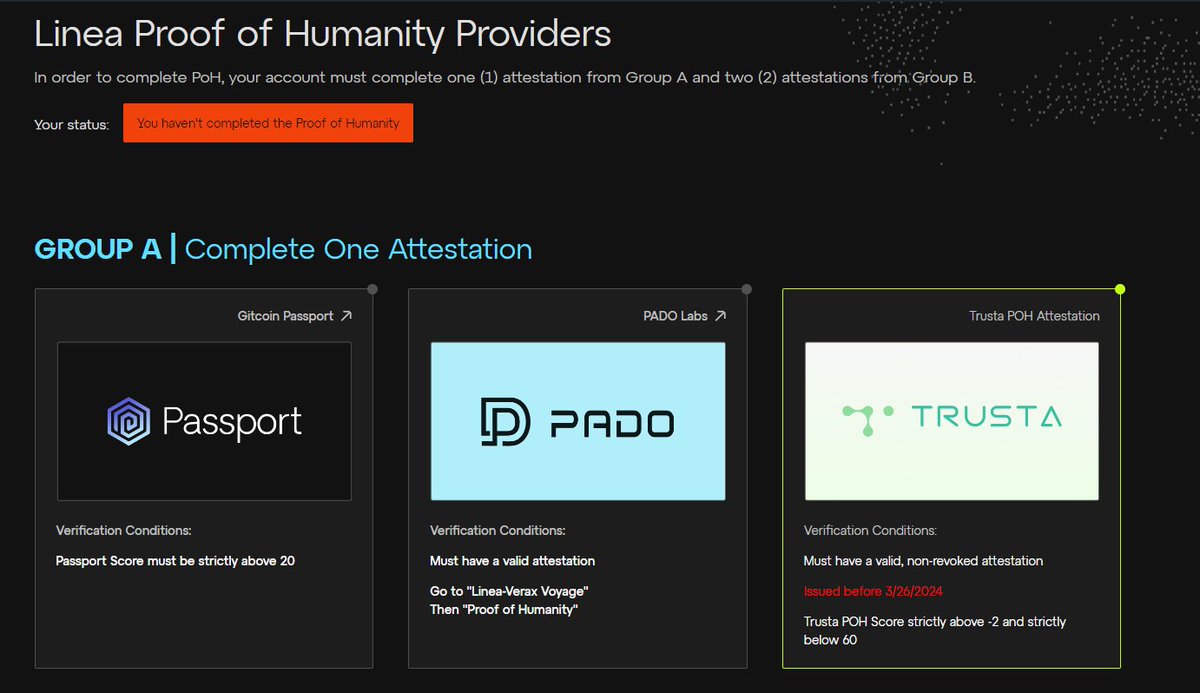Screen dimensions: 1200x693
Task: Click the PADO logo banner
Action: coord(578,421)
